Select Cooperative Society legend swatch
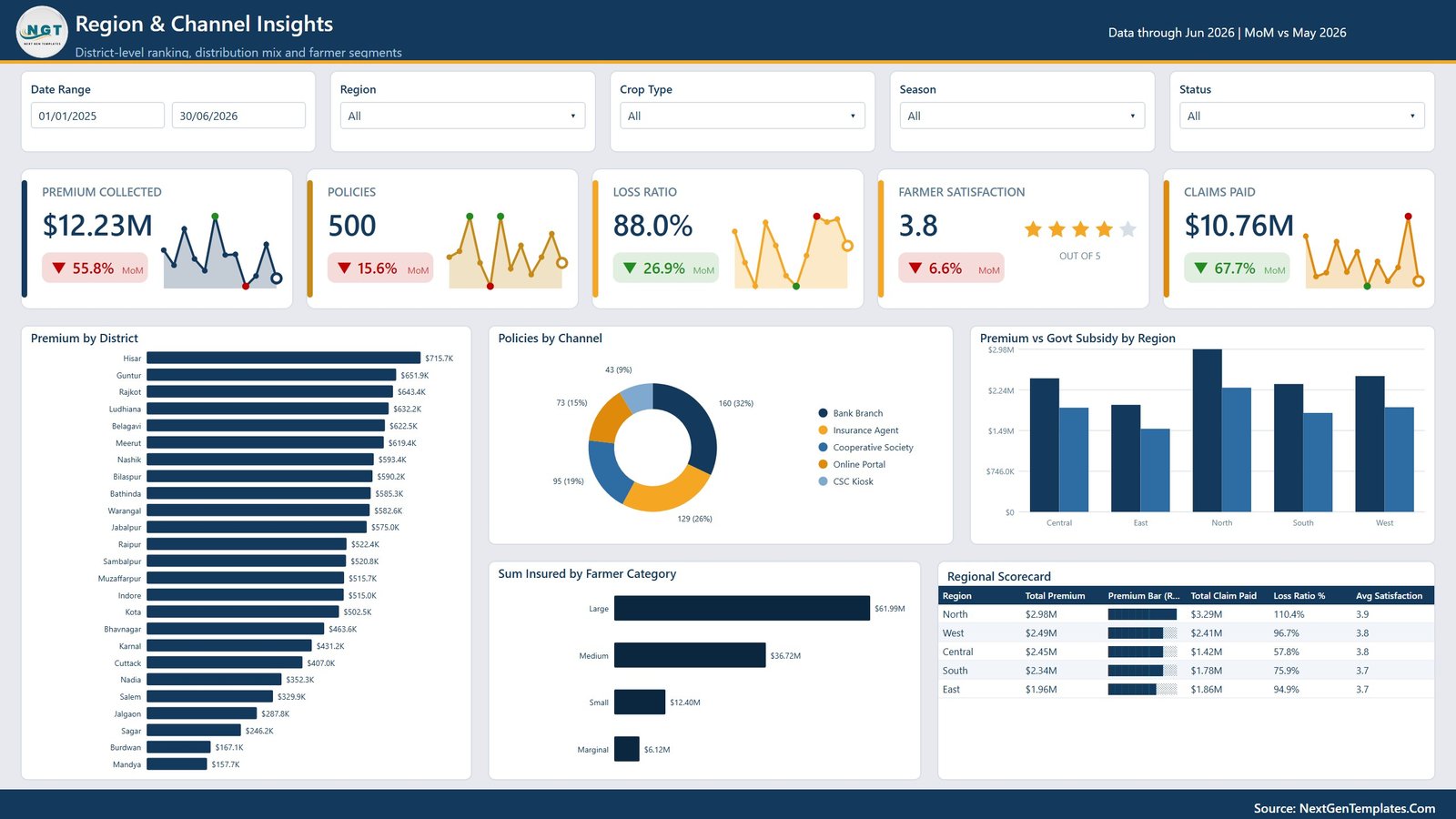Image resolution: width=1456 pixels, height=819 pixels. click(x=824, y=447)
